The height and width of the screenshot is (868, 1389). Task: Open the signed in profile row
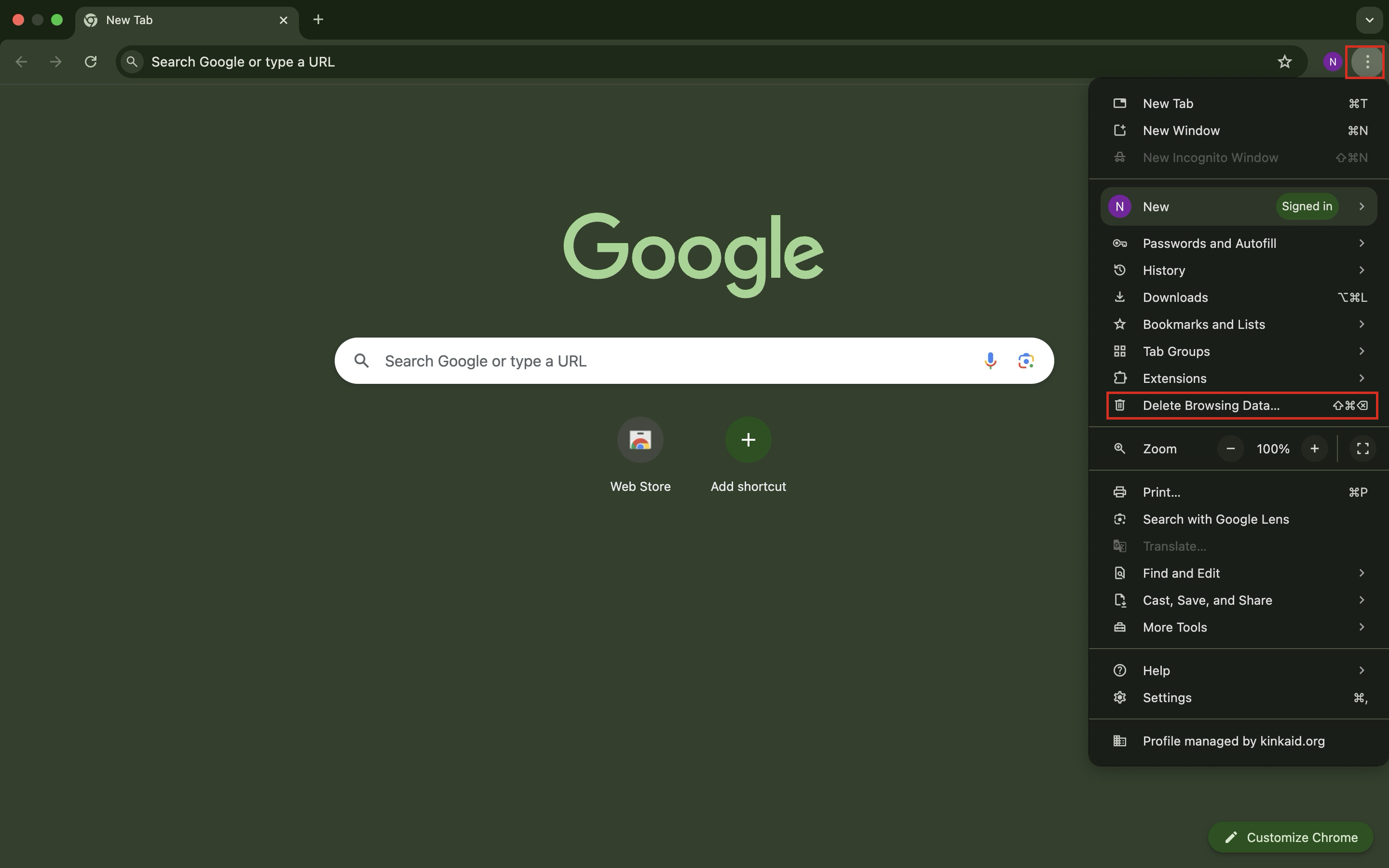click(1239, 207)
